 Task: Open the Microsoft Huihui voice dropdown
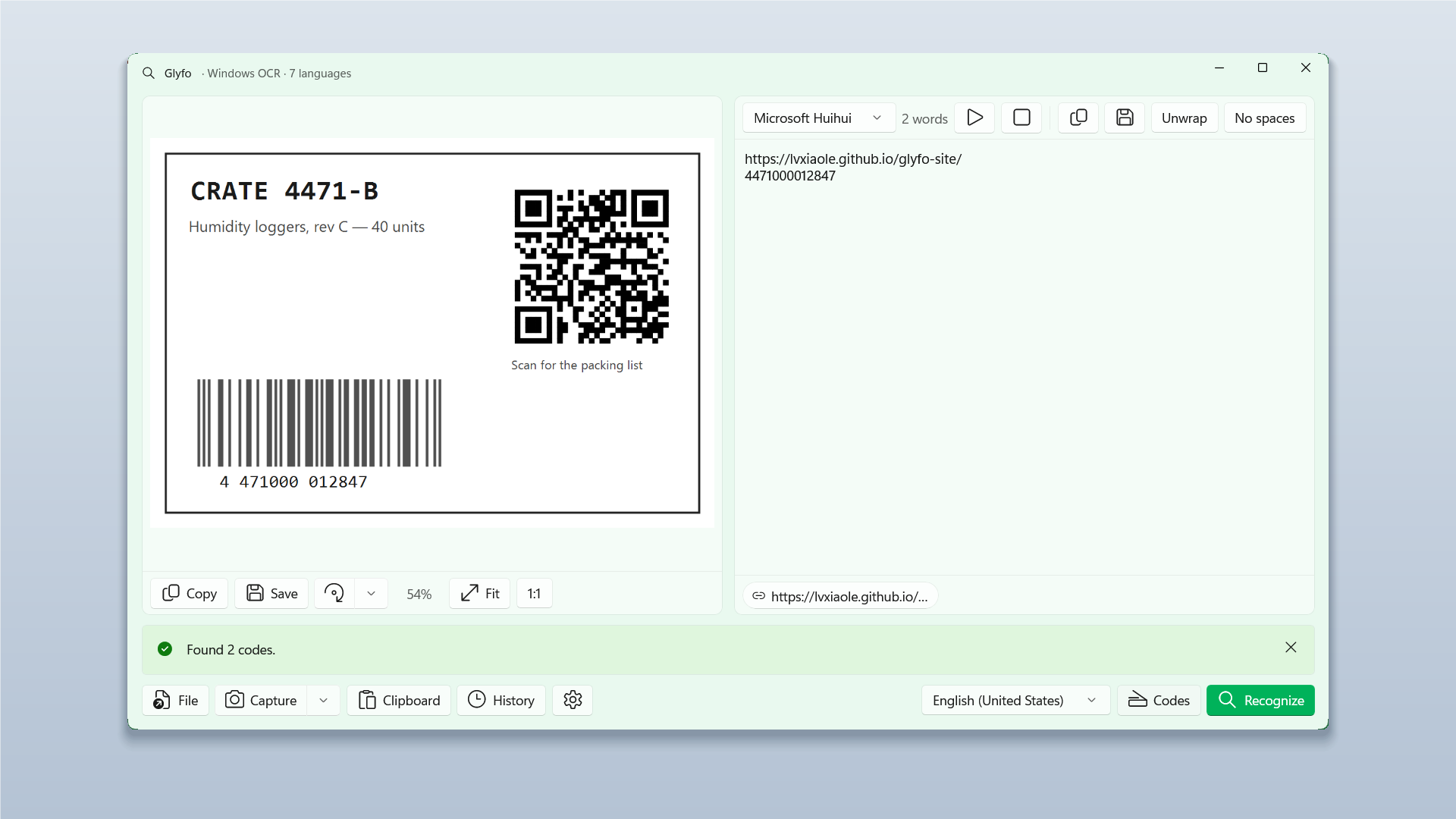819,118
